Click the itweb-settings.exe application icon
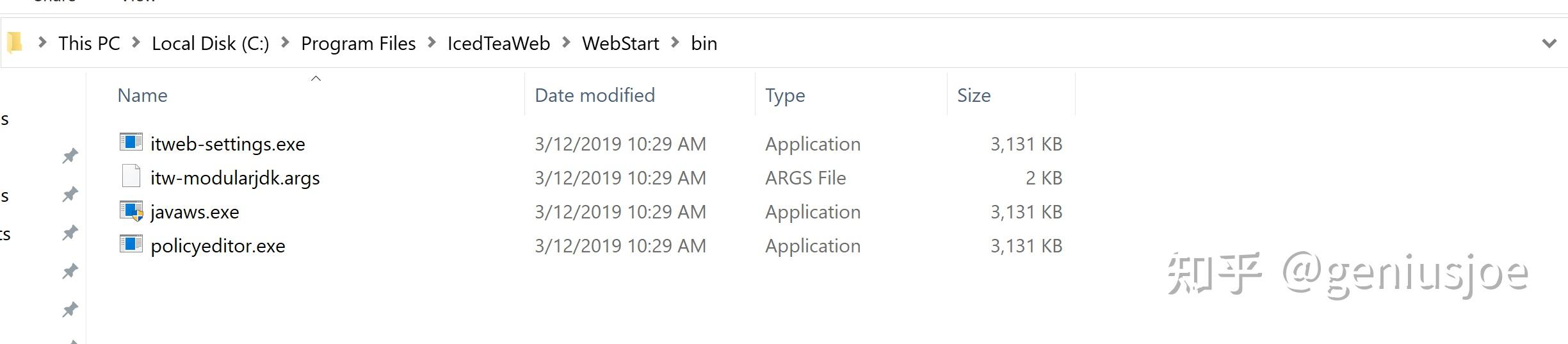Viewport: 1568px width, 344px height. click(131, 142)
